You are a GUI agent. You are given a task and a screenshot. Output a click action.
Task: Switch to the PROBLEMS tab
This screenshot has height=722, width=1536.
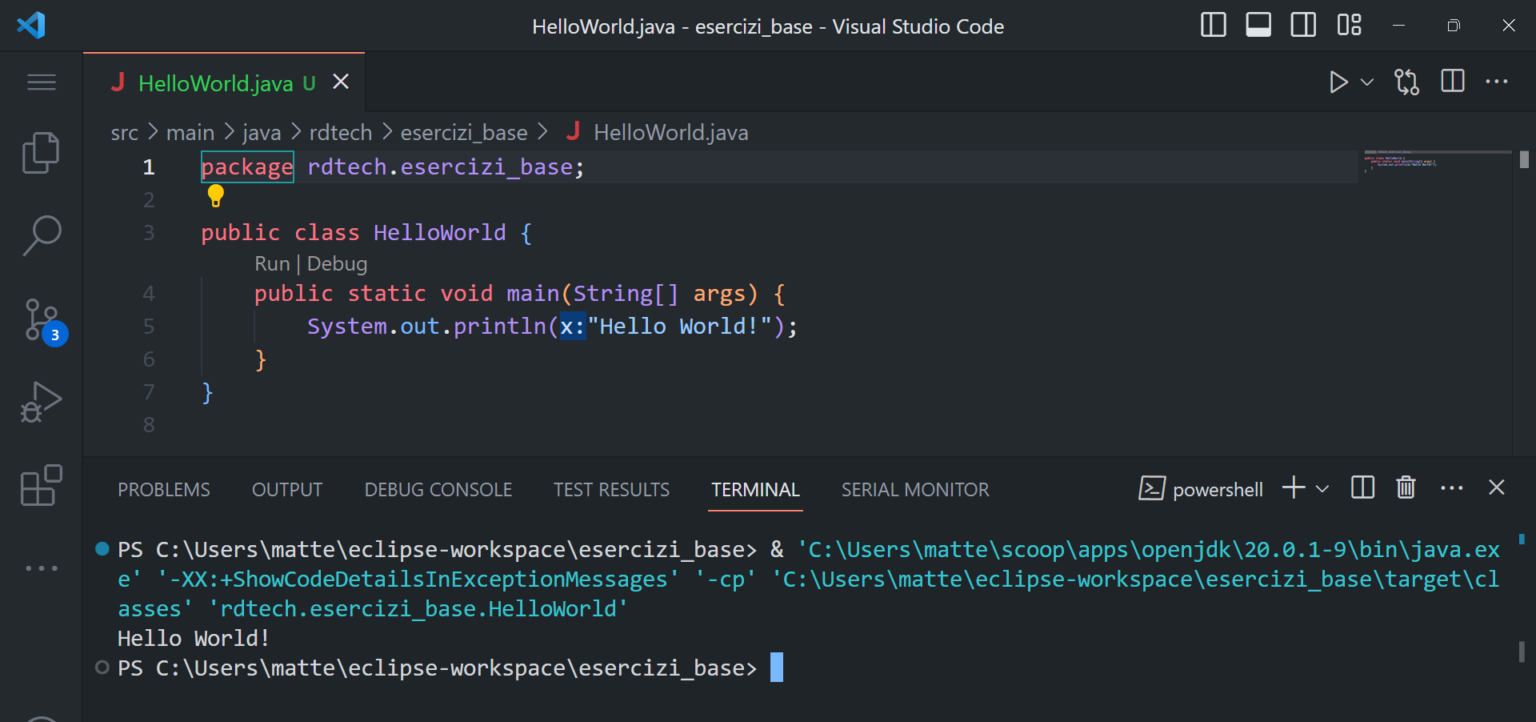click(163, 489)
